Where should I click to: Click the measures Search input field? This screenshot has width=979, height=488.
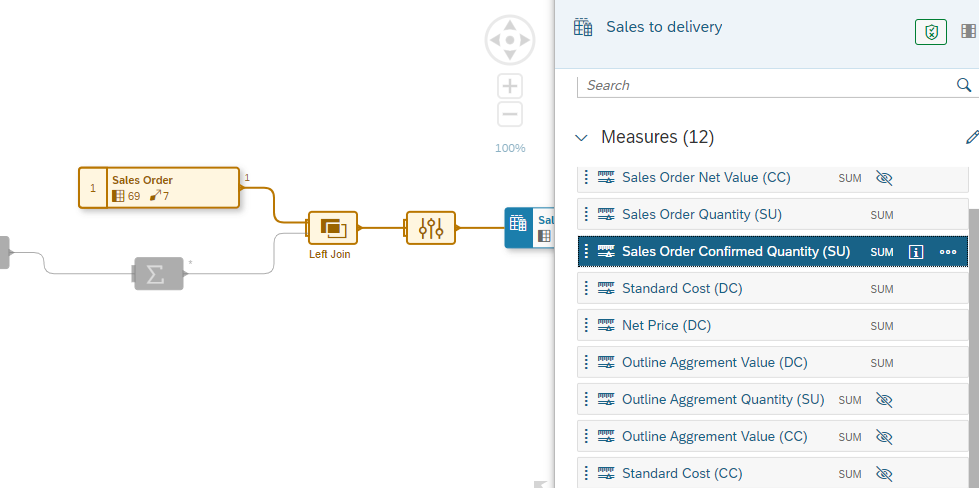coord(765,85)
